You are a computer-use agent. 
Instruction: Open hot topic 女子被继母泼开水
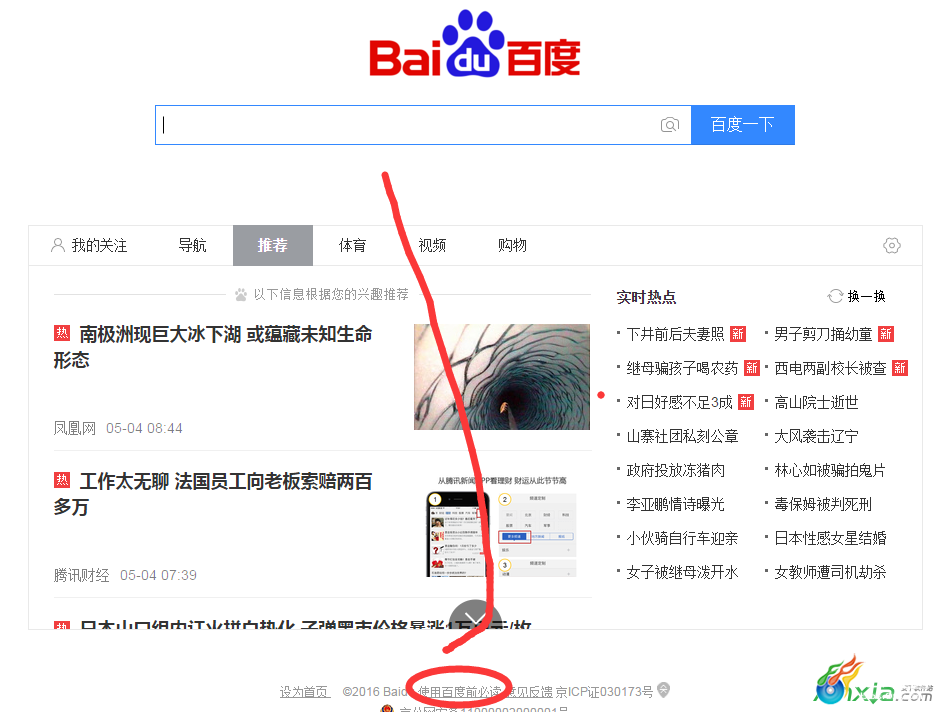[x=682, y=572]
